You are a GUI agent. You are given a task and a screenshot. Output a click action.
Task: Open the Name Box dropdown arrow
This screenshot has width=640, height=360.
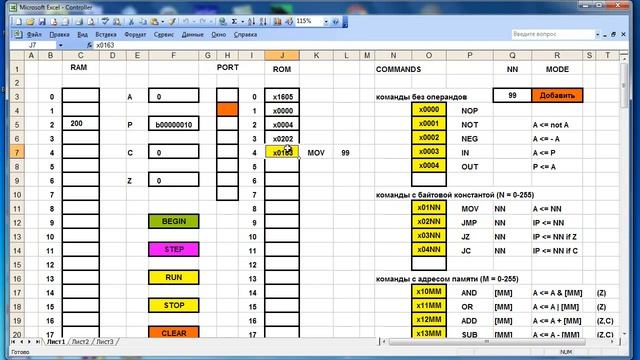[x=60, y=45]
